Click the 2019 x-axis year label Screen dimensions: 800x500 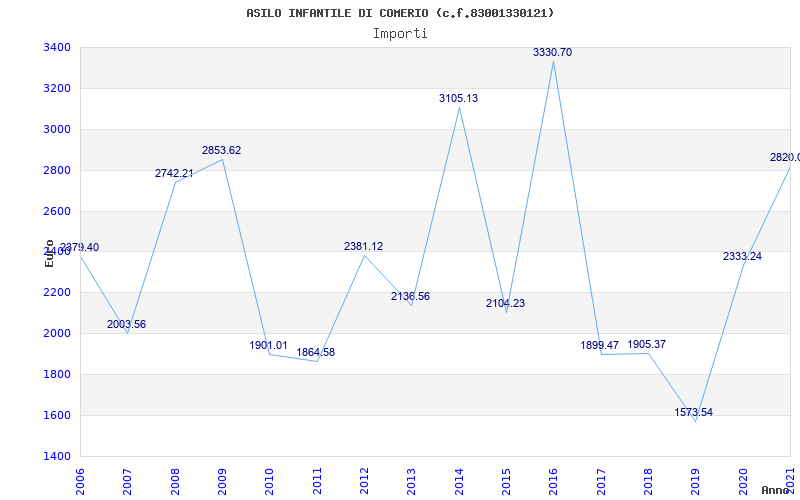(x=695, y=481)
